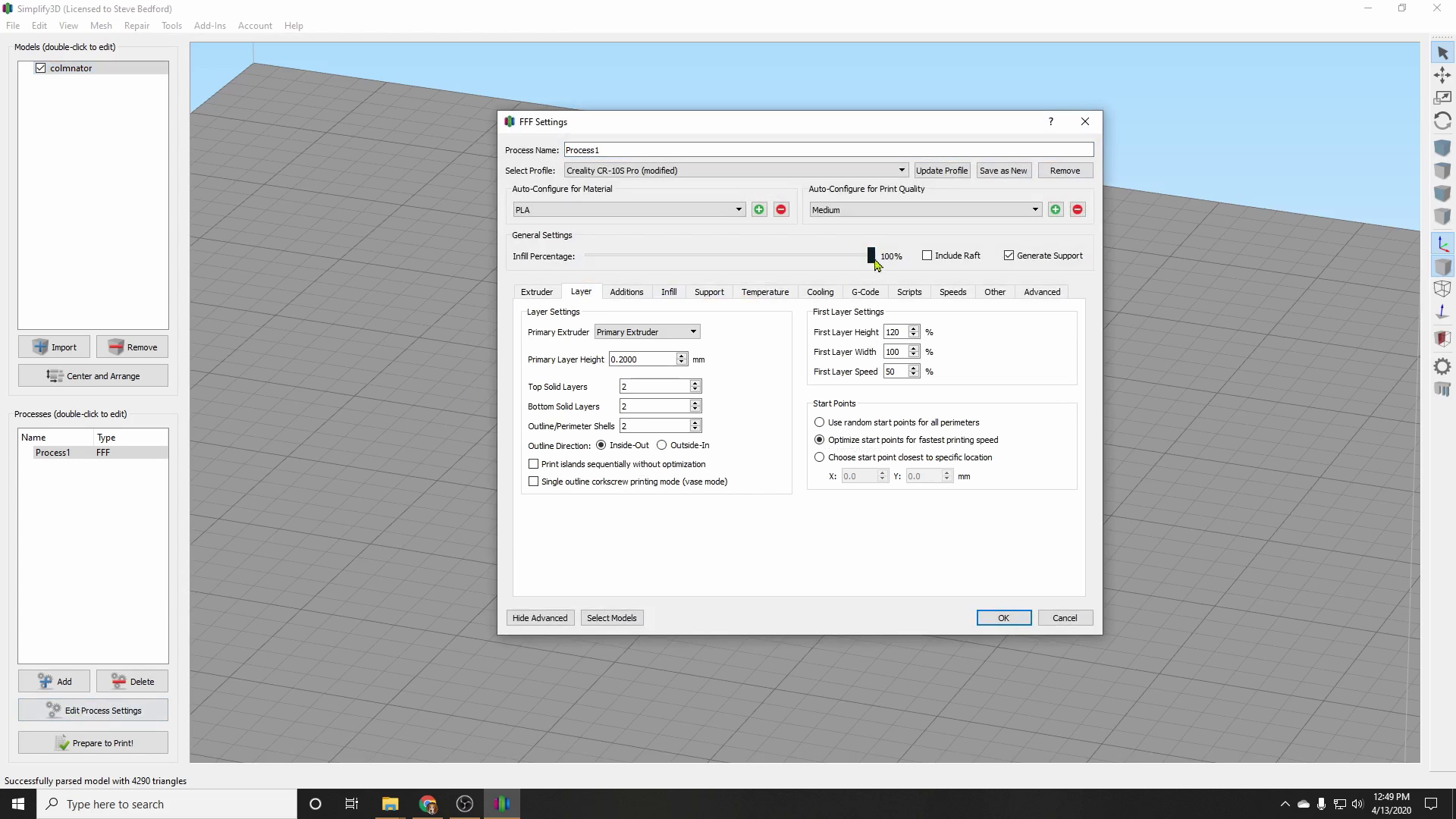Screen dimensions: 1456x819
Task: Select Process1 row in processes list
Action: click(93, 453)
